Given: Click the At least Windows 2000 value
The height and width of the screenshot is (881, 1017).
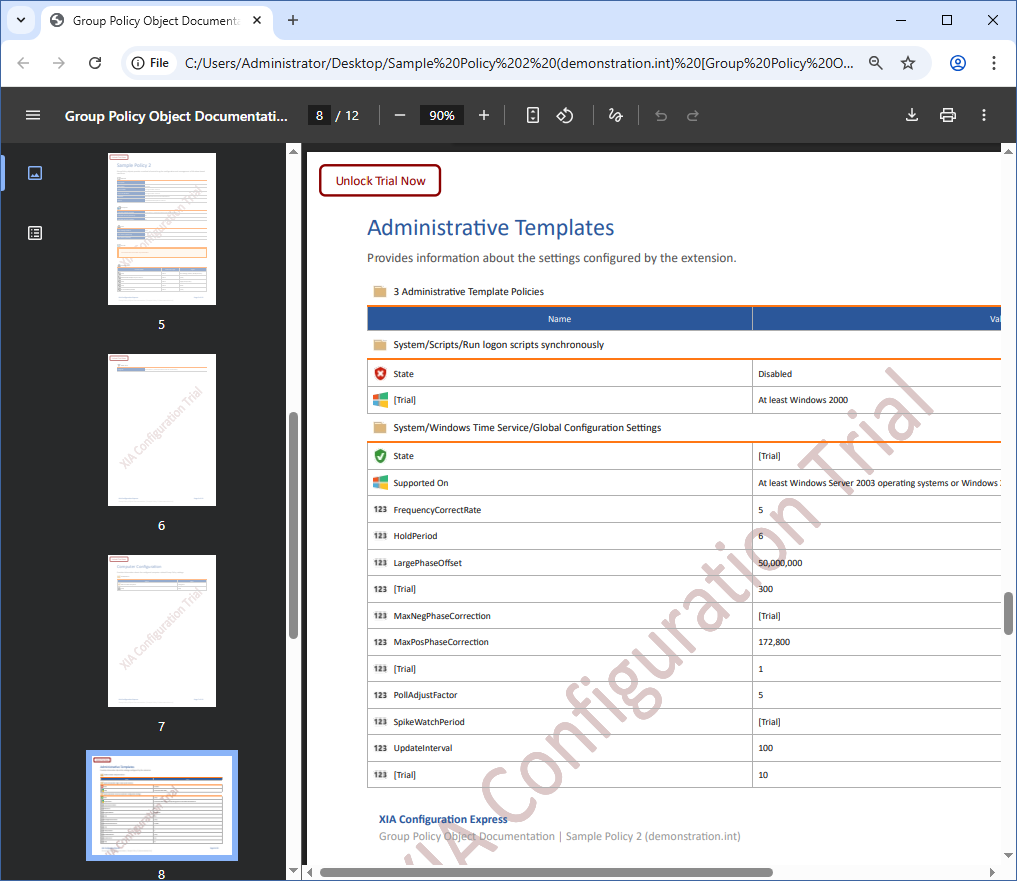Looking at the screenshot, I should coord(803,400).
